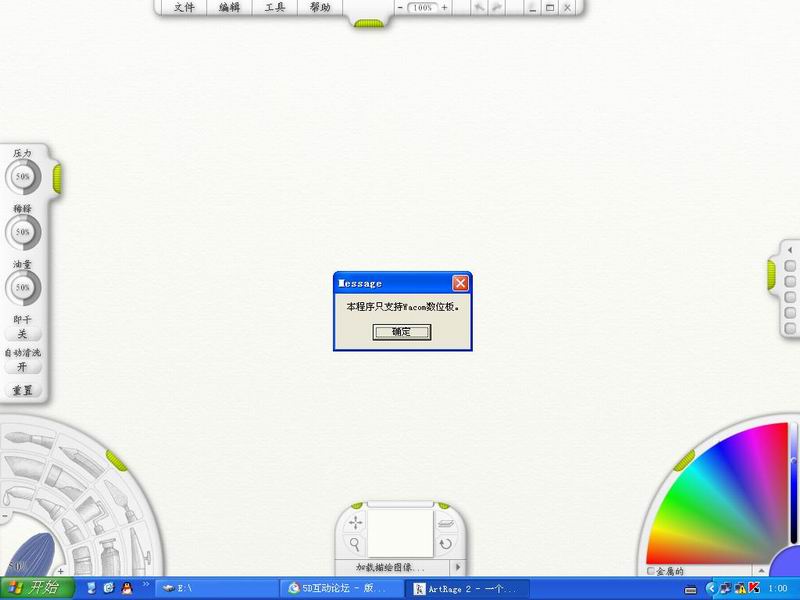Collapse tool settings panel via green handle
This screenshot has width=800, height=600.
tap(57, 179)
